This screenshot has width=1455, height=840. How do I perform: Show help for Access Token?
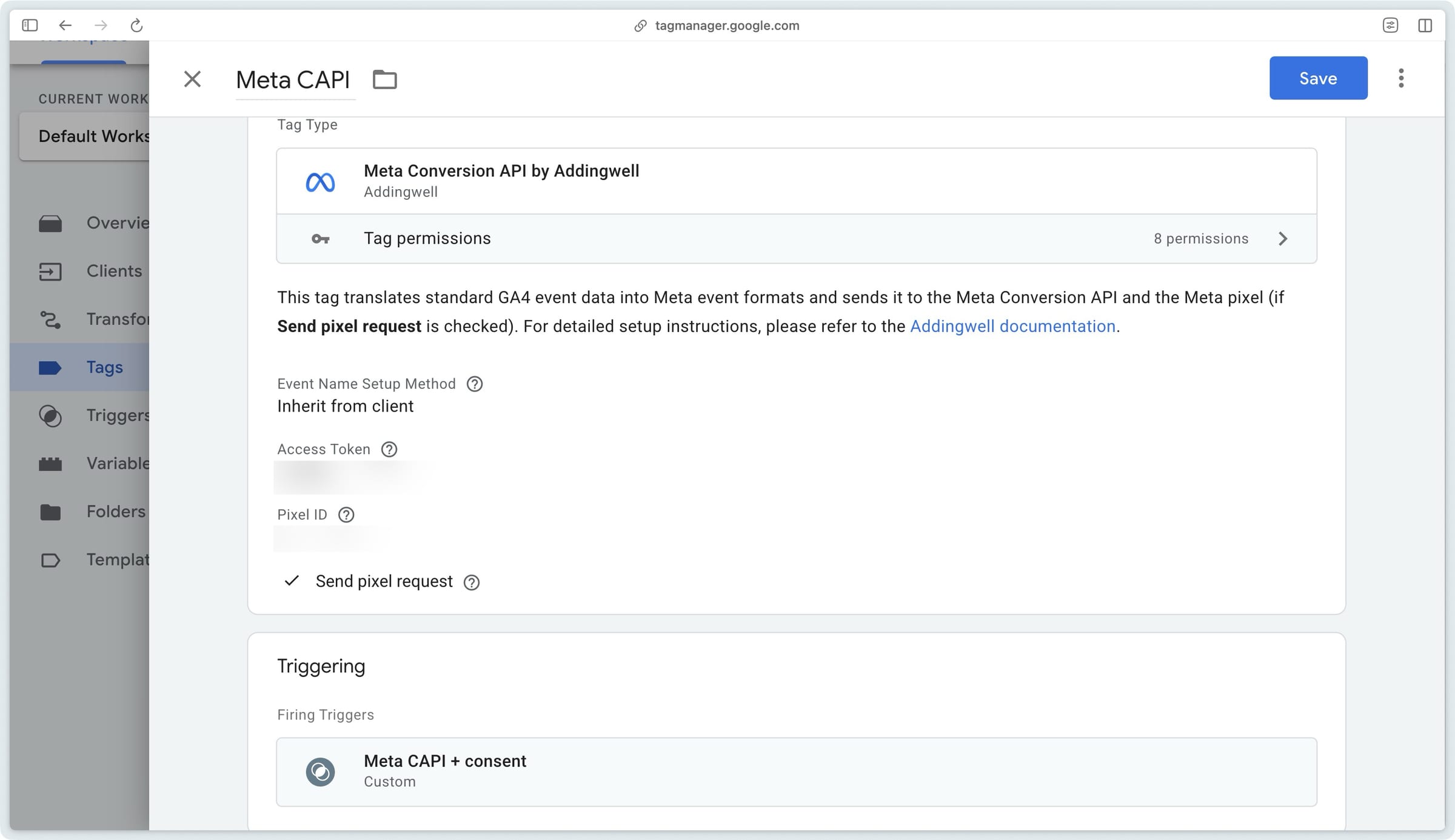(x=389, y=450)
